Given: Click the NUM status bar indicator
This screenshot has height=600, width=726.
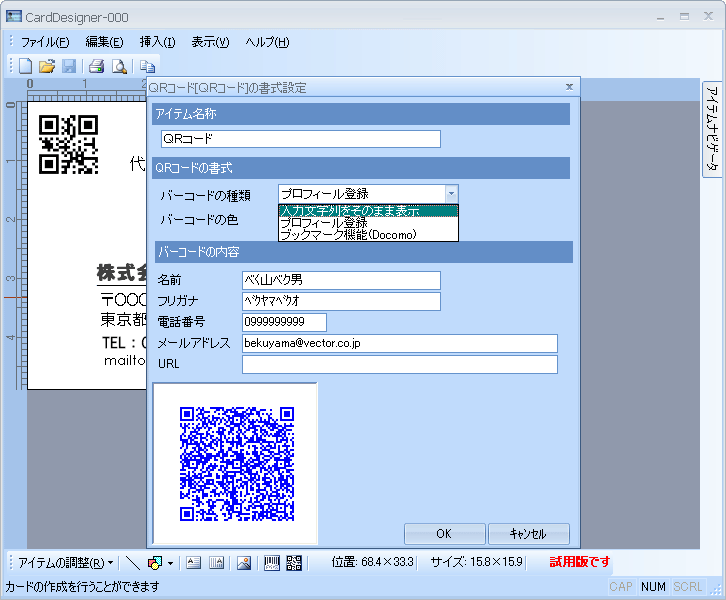Looking at the screenshot, I should (x=653, y=587).
